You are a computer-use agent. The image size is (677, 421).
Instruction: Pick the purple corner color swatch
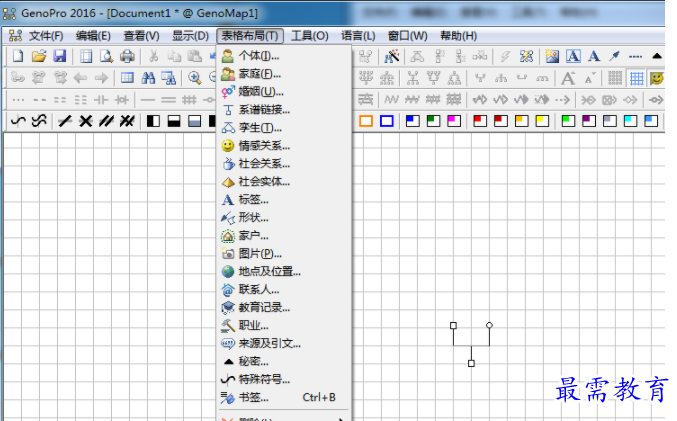(588, 121)
